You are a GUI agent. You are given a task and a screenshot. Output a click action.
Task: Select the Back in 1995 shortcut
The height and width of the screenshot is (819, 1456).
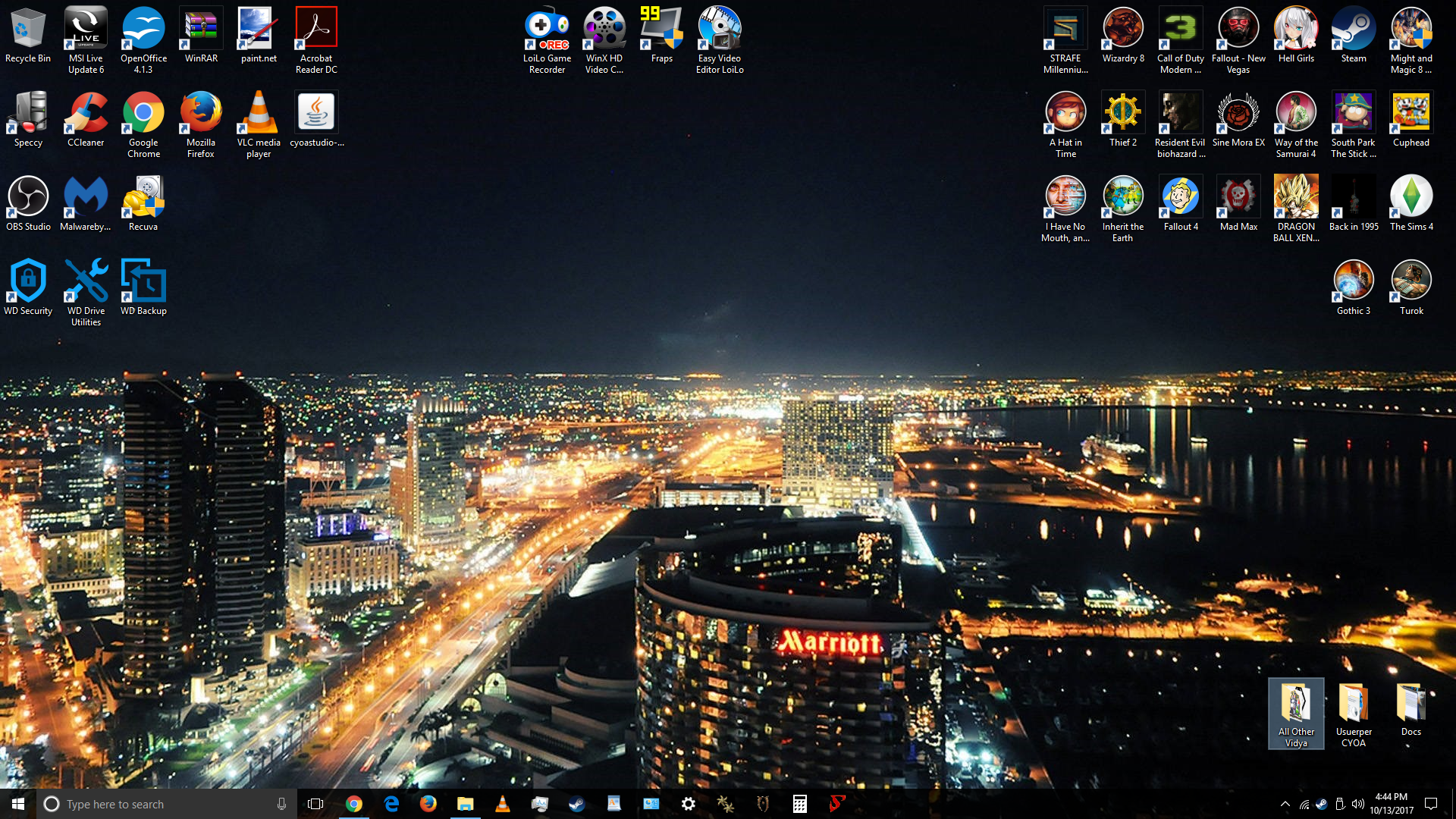pos(1354,204)
